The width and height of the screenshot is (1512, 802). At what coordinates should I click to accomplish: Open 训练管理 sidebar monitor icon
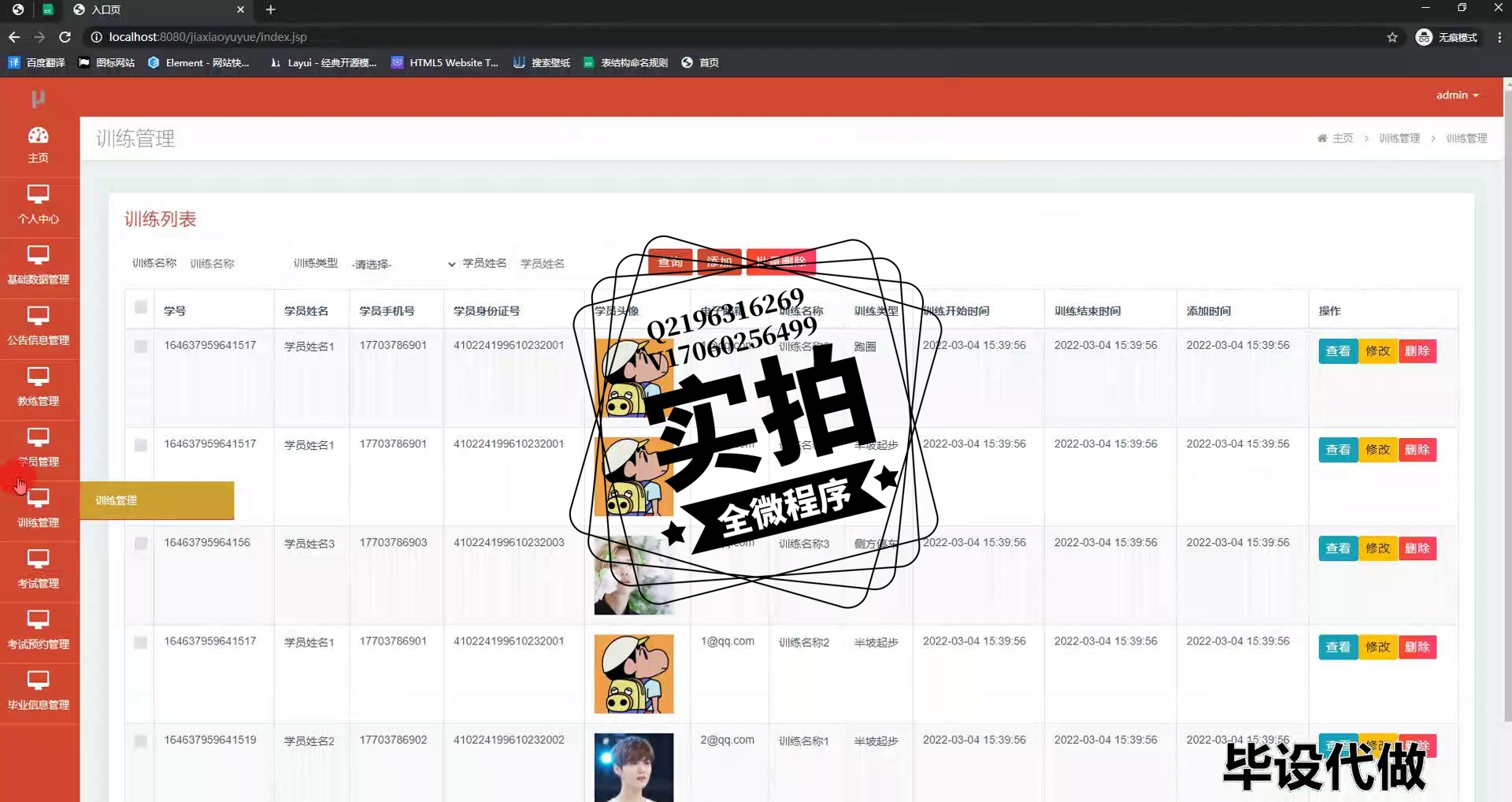tap(38, 498)
